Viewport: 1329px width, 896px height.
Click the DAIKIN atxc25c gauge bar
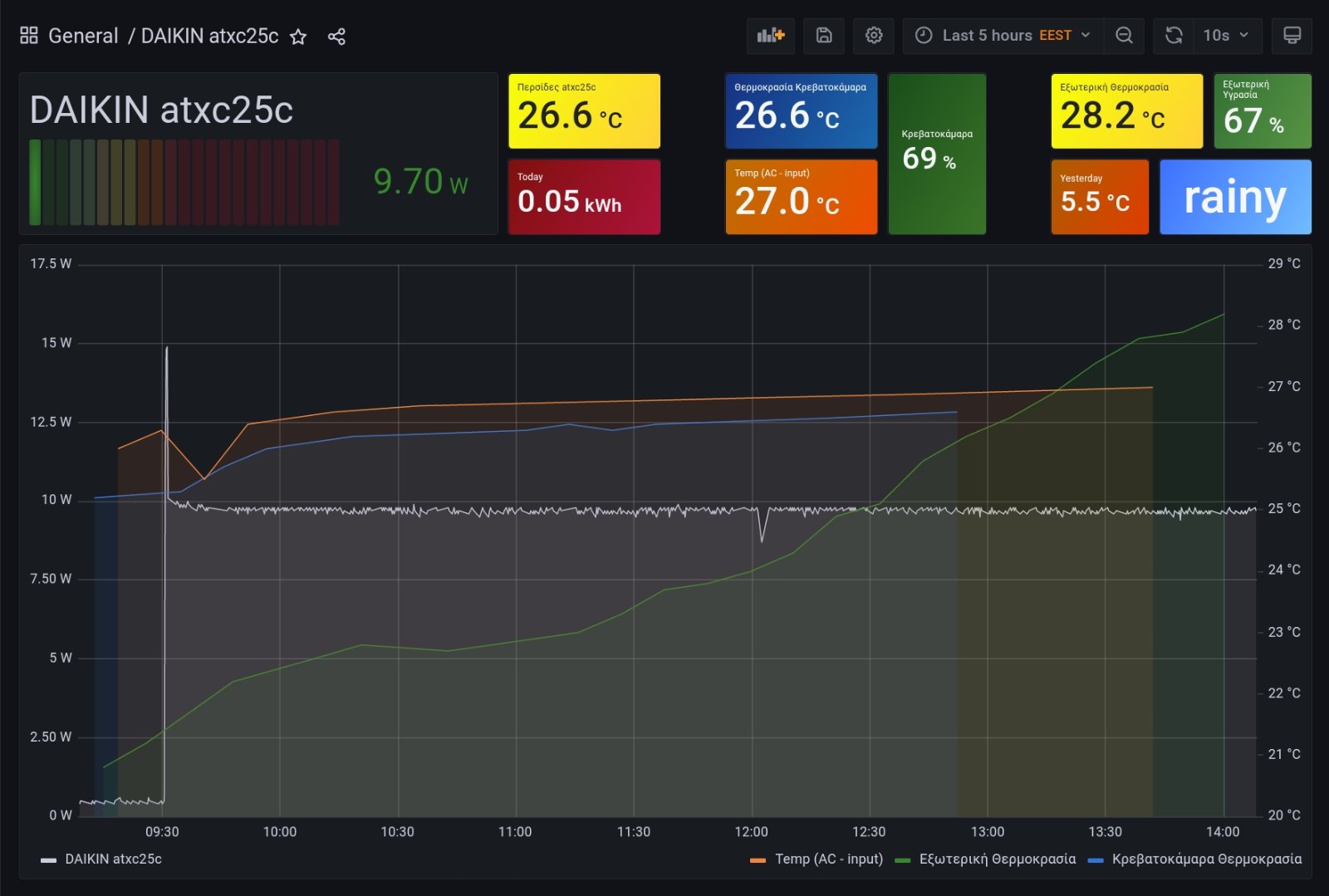184,182
